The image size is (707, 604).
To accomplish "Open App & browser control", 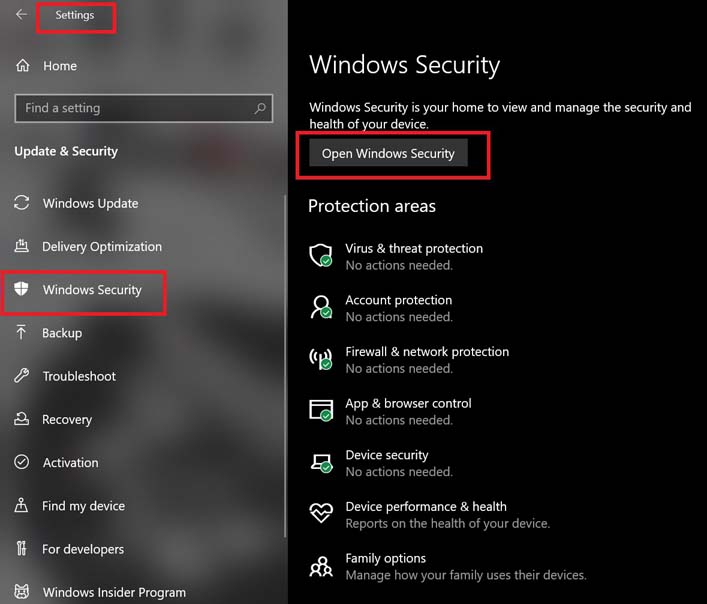I will (408, 403).
